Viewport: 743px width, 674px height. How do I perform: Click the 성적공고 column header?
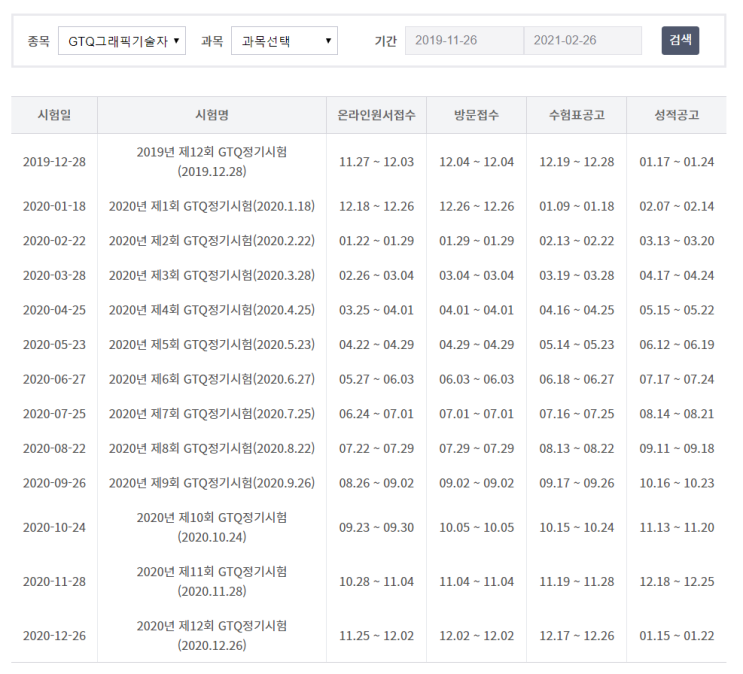click(677, 115)
